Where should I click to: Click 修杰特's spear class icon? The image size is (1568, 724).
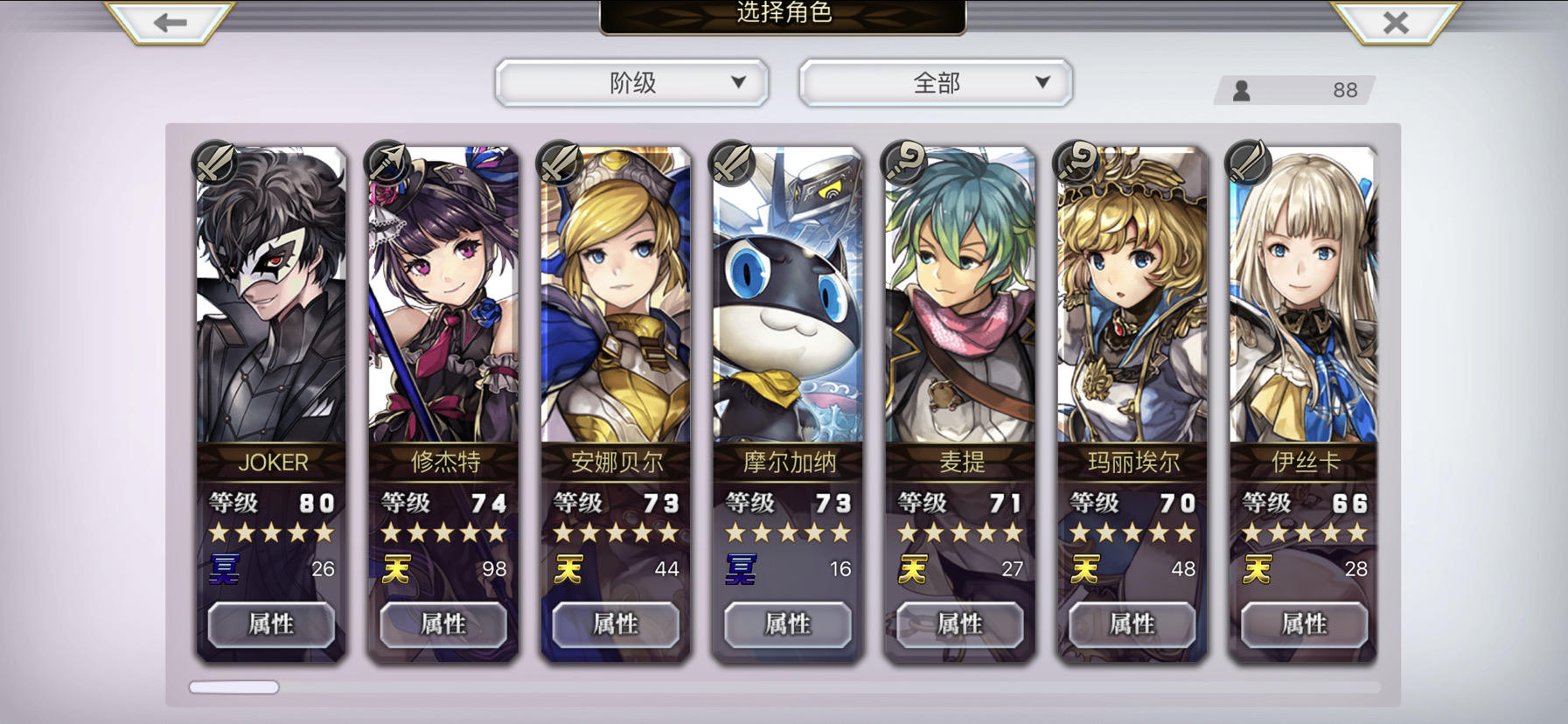pos(387,163)
